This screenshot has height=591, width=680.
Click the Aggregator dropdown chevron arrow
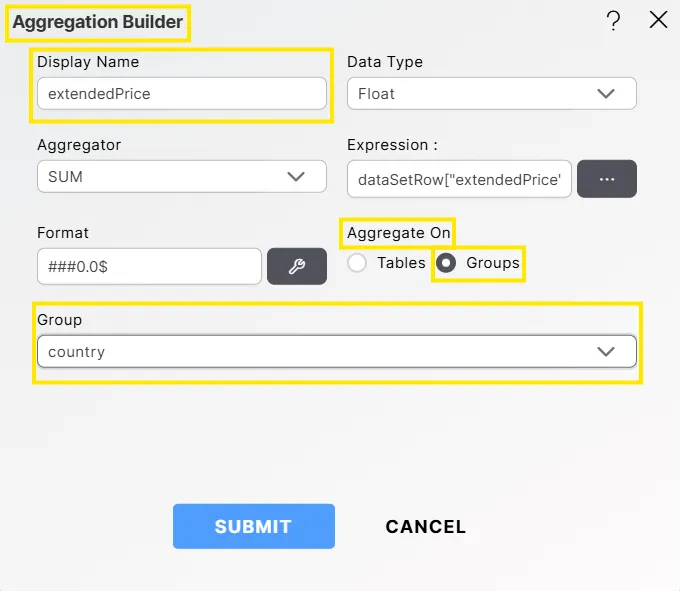[296, 176]
